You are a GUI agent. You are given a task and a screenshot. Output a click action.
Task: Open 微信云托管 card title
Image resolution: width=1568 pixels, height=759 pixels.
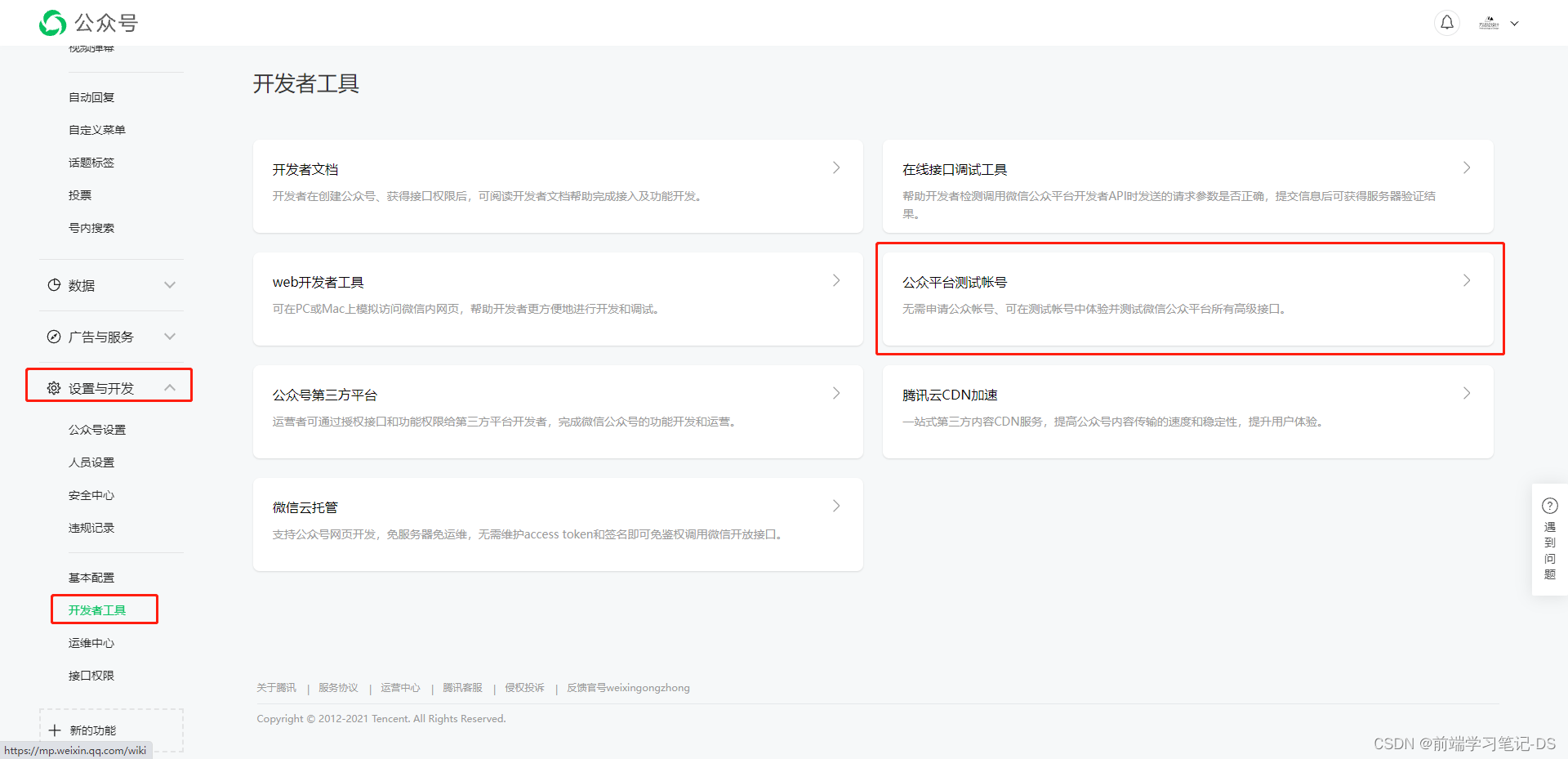point(305,507)
